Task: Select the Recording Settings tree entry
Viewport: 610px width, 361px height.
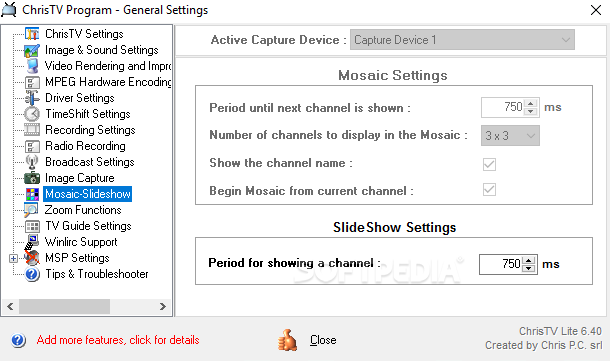Action: [90, 130]
